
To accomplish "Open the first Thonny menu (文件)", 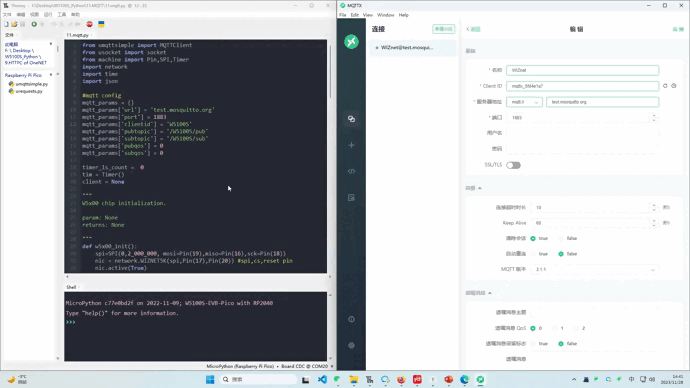I will tap(7, 15).
